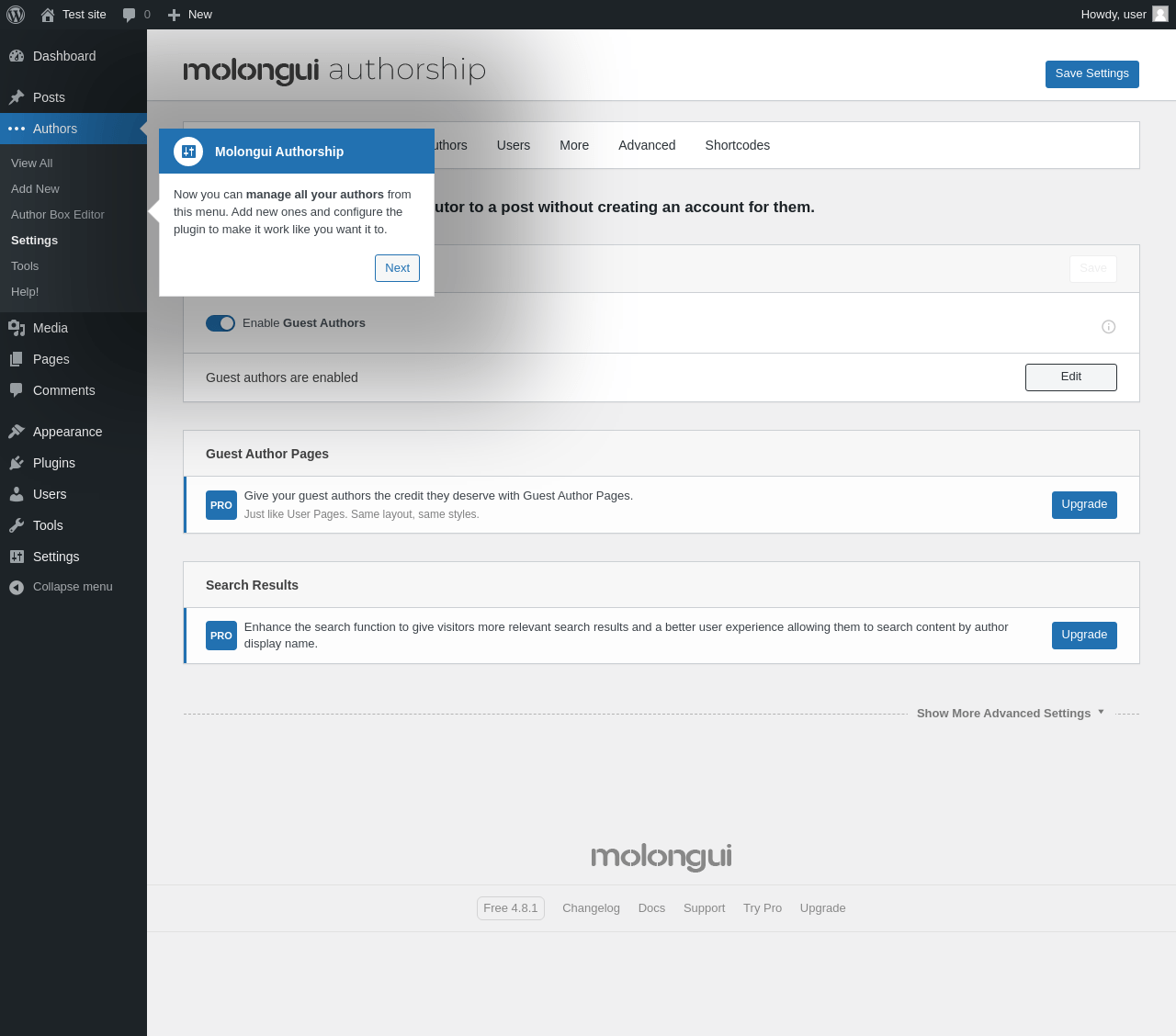
Task: Click the Posts pin icon
Action: [17, 97]
